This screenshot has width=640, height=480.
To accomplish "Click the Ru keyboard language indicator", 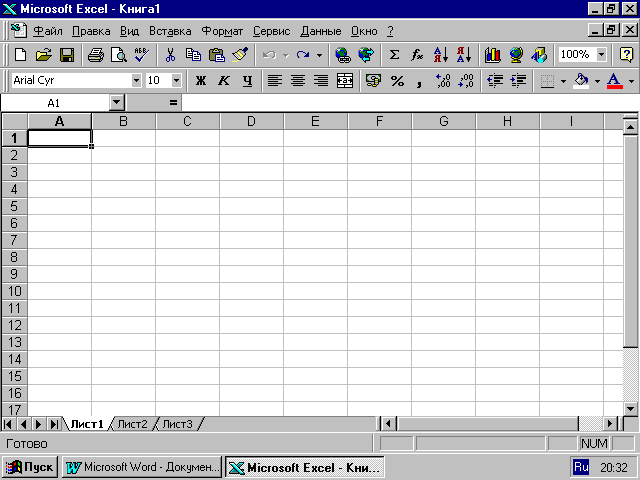I will (x=581, y=467).
